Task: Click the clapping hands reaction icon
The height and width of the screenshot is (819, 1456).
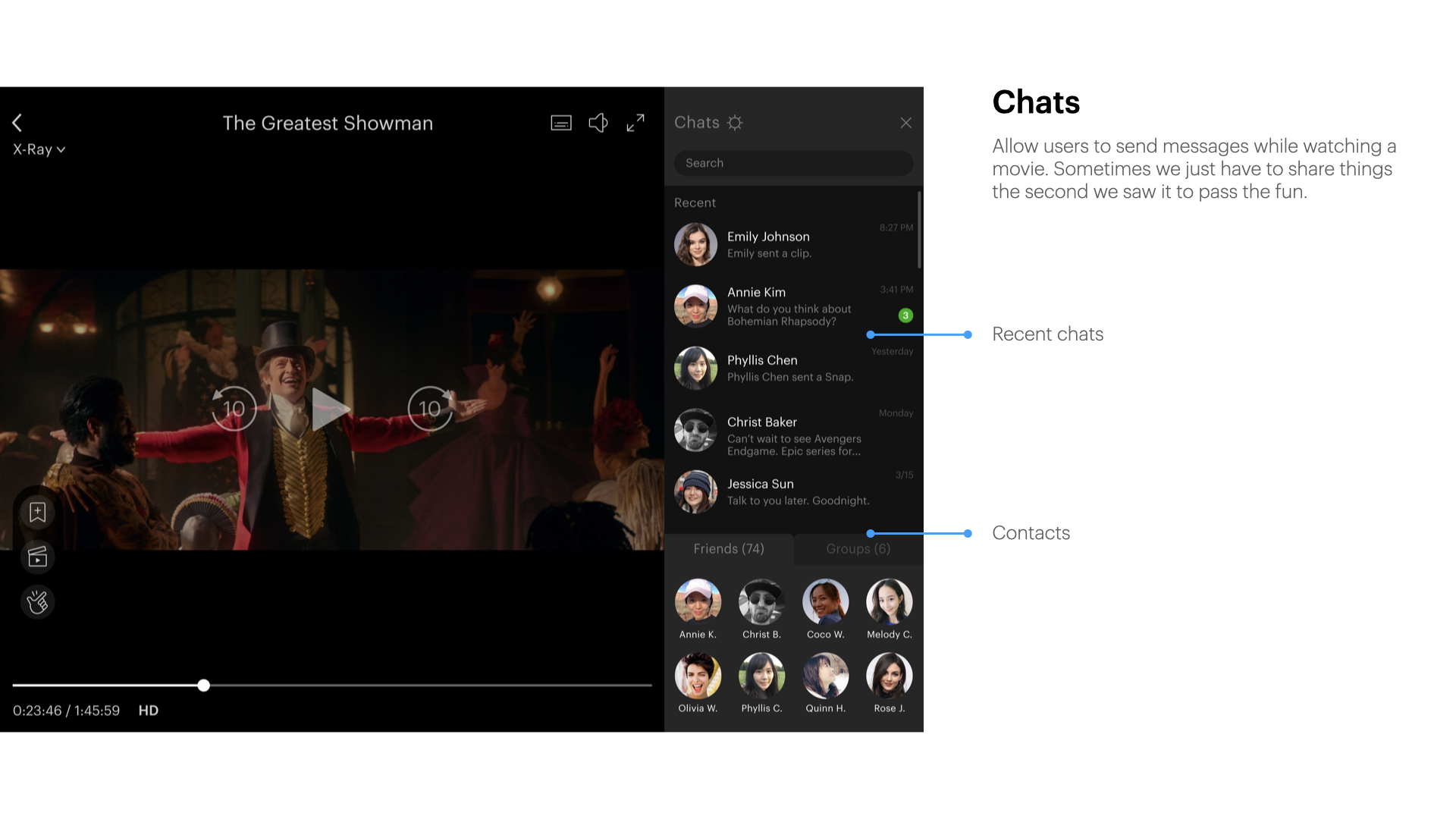Action: (x=37, y=602)
